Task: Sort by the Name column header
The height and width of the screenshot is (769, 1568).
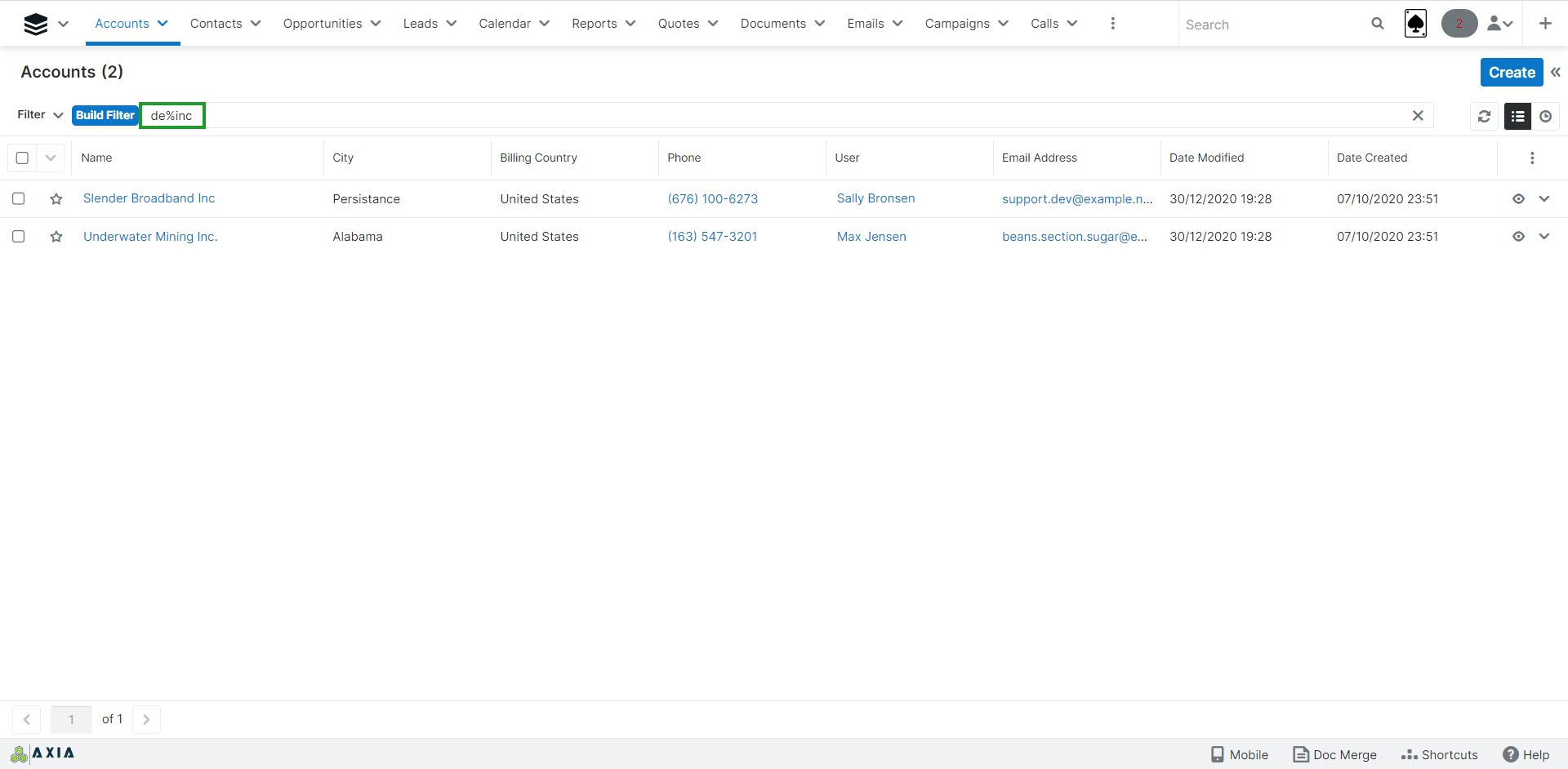Action: (x=96, y=158)
